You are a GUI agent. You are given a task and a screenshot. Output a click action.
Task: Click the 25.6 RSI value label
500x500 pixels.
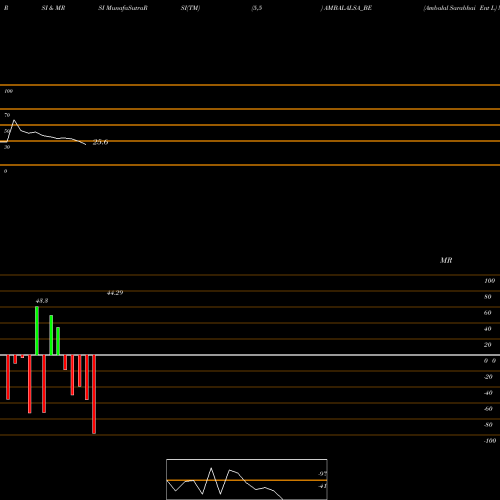click(100, 142)
